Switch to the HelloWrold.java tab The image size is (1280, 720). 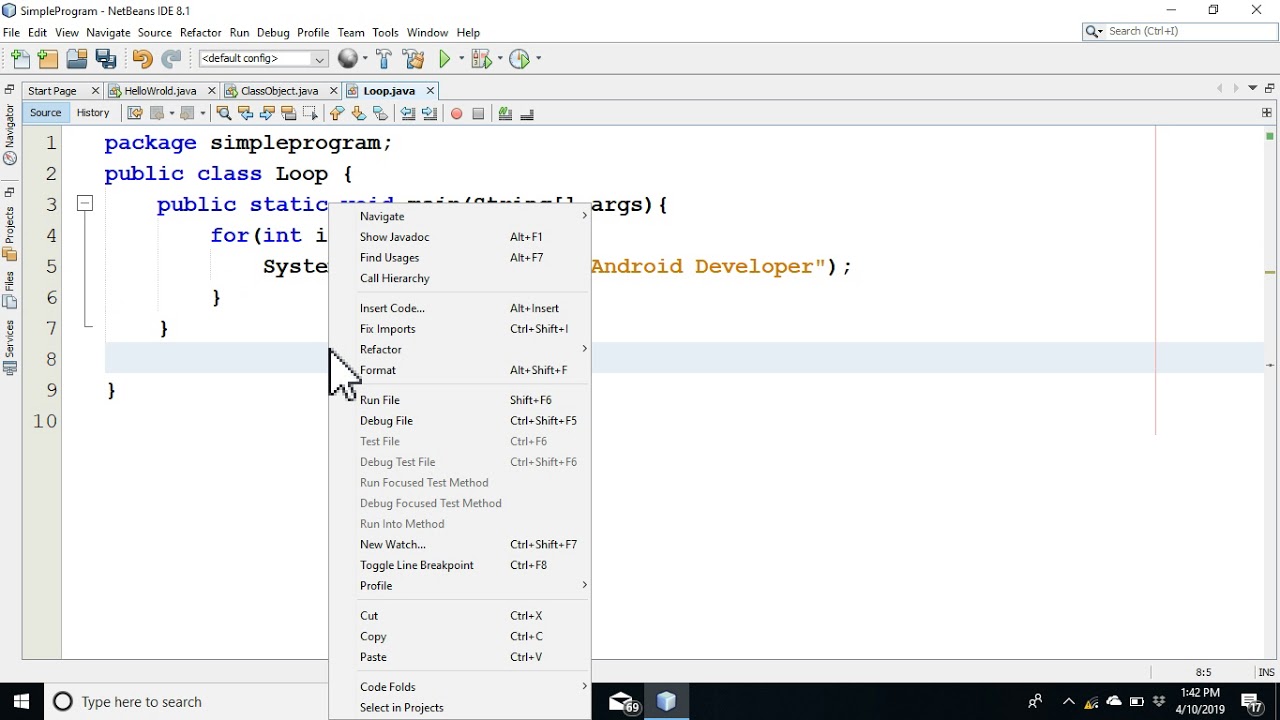(160, 91)
